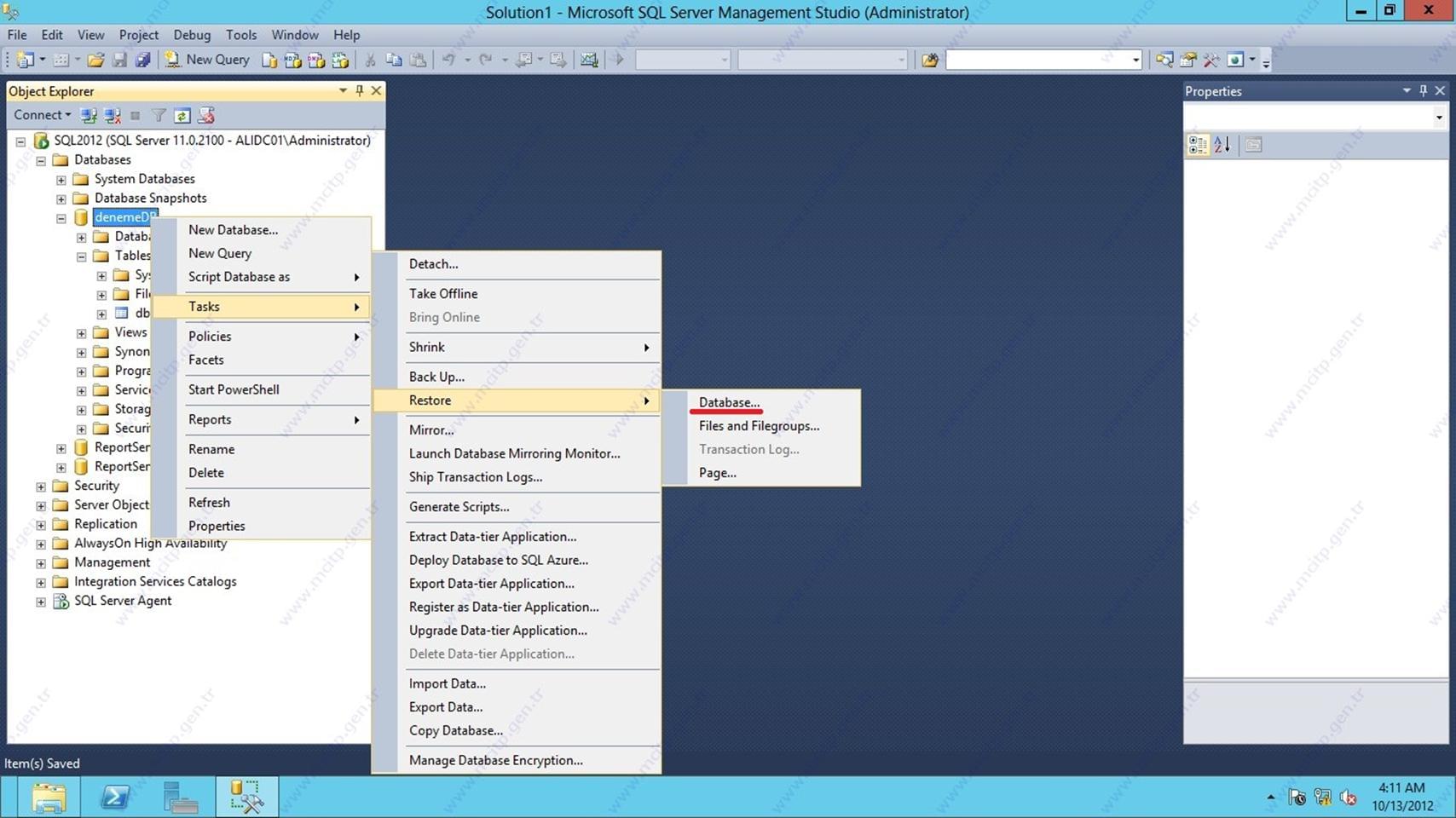Open the File menu
Viewport: 1456px width, 818px height.
tap(17, 35)
